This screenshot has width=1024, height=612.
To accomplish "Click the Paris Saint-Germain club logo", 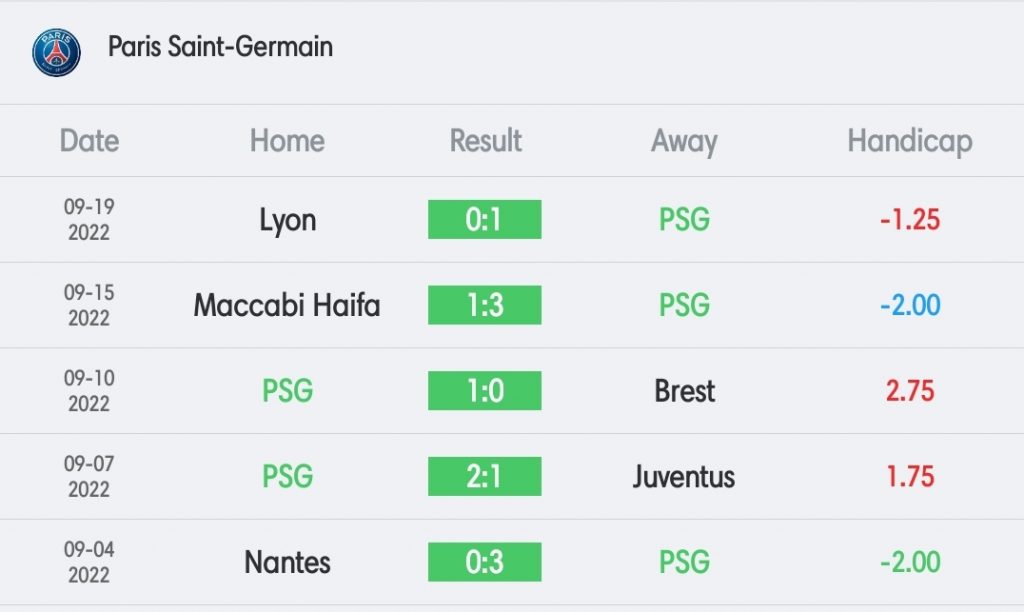I will click(57, 52).
